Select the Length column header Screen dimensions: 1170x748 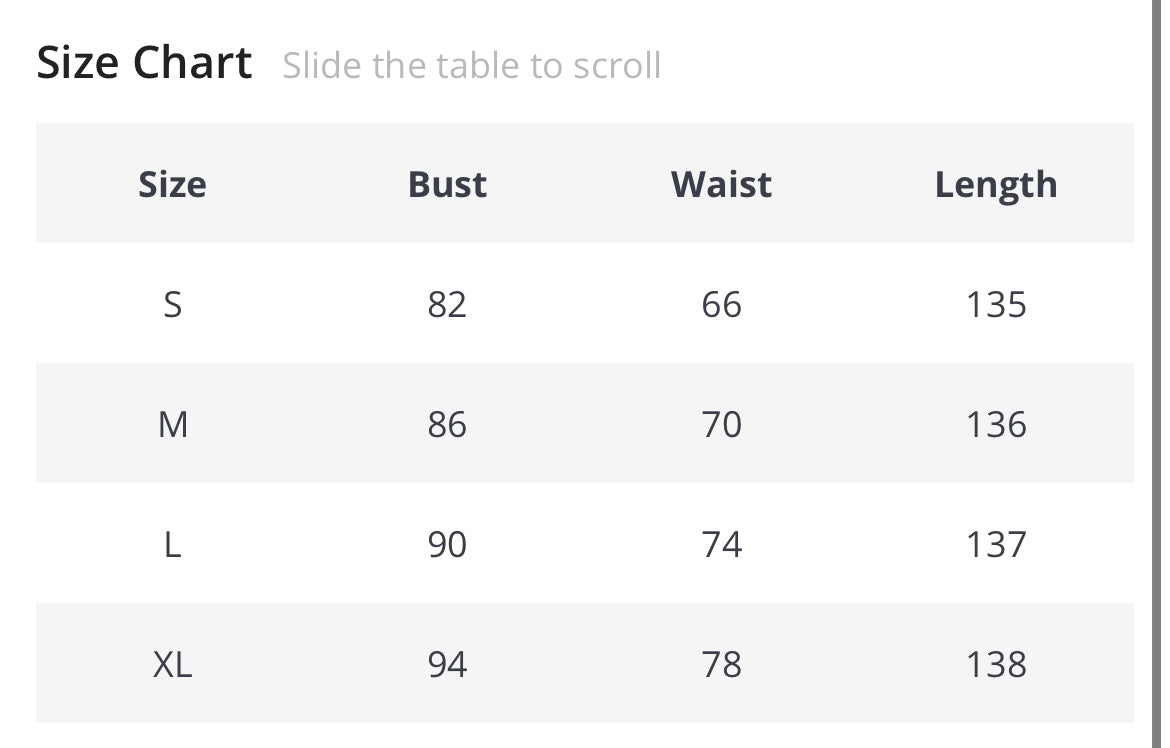click(x=996, y=184)
